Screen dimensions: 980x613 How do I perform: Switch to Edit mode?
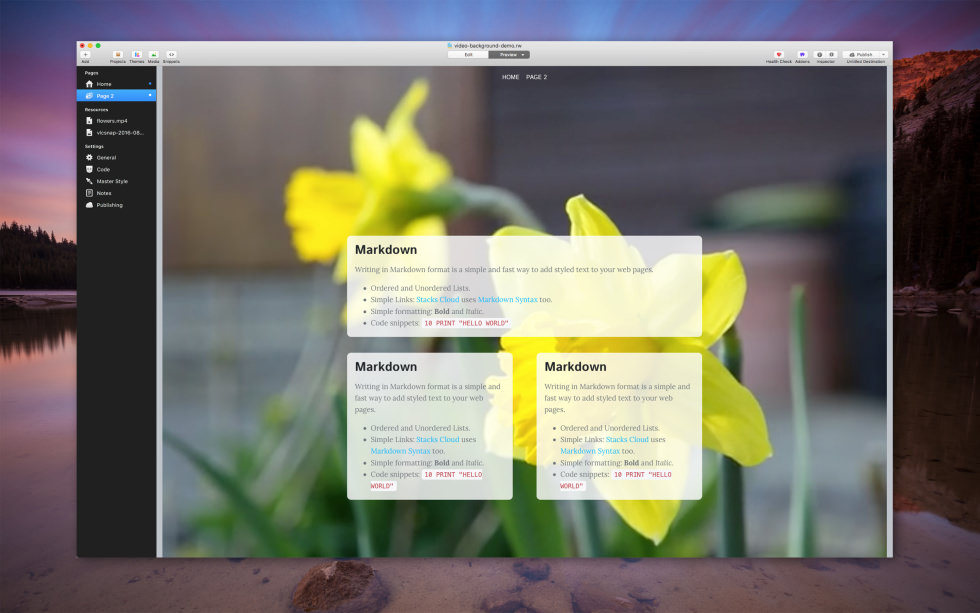pyautogui.click(x=468, y=55)
